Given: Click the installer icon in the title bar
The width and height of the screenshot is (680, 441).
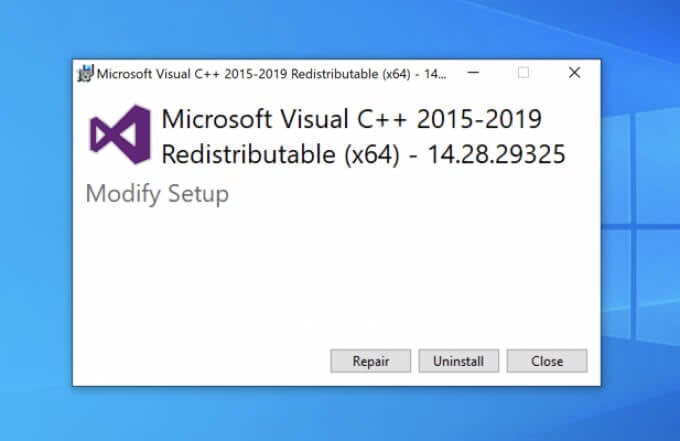Looking at the screenshot, I should tap(85, 73).
